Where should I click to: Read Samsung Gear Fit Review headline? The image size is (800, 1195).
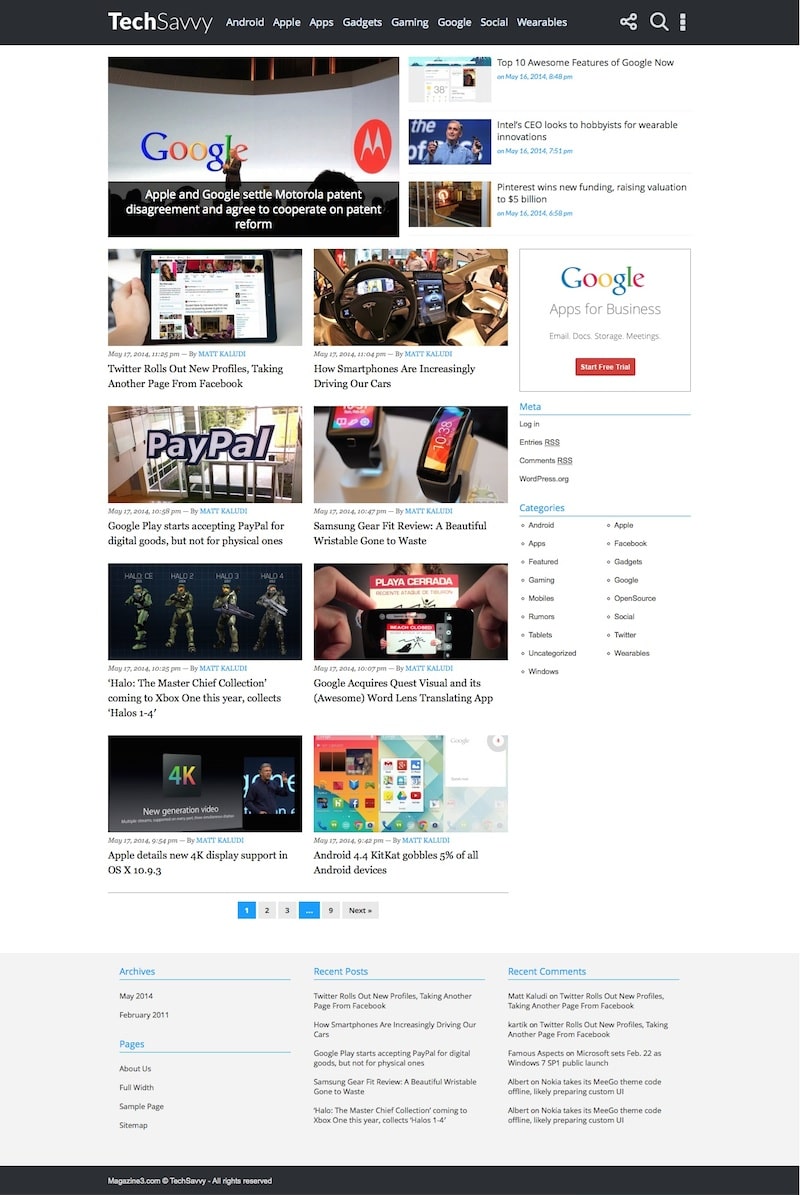point(400,533)
